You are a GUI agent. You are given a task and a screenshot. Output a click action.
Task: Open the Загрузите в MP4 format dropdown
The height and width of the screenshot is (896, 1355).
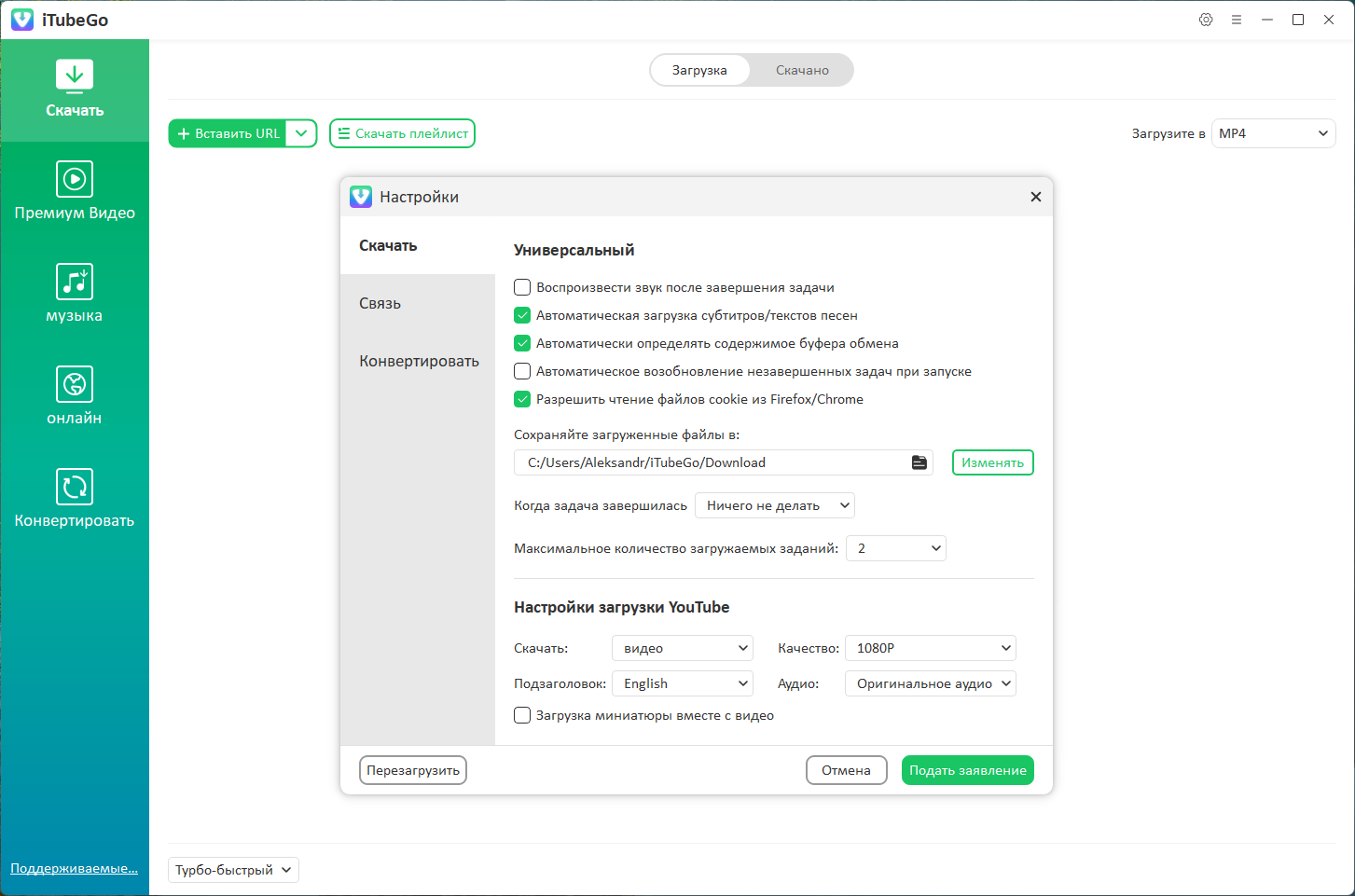click(1274, 133)
